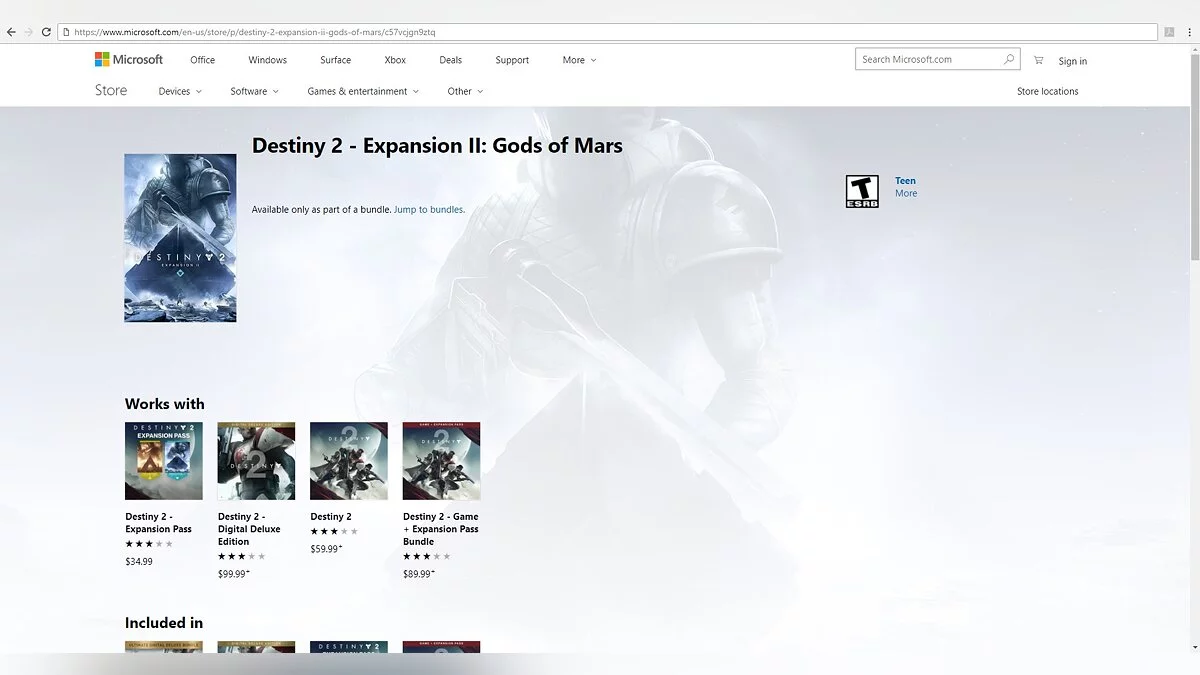
Task: Click the Works with heading
Action: [165, 404]
